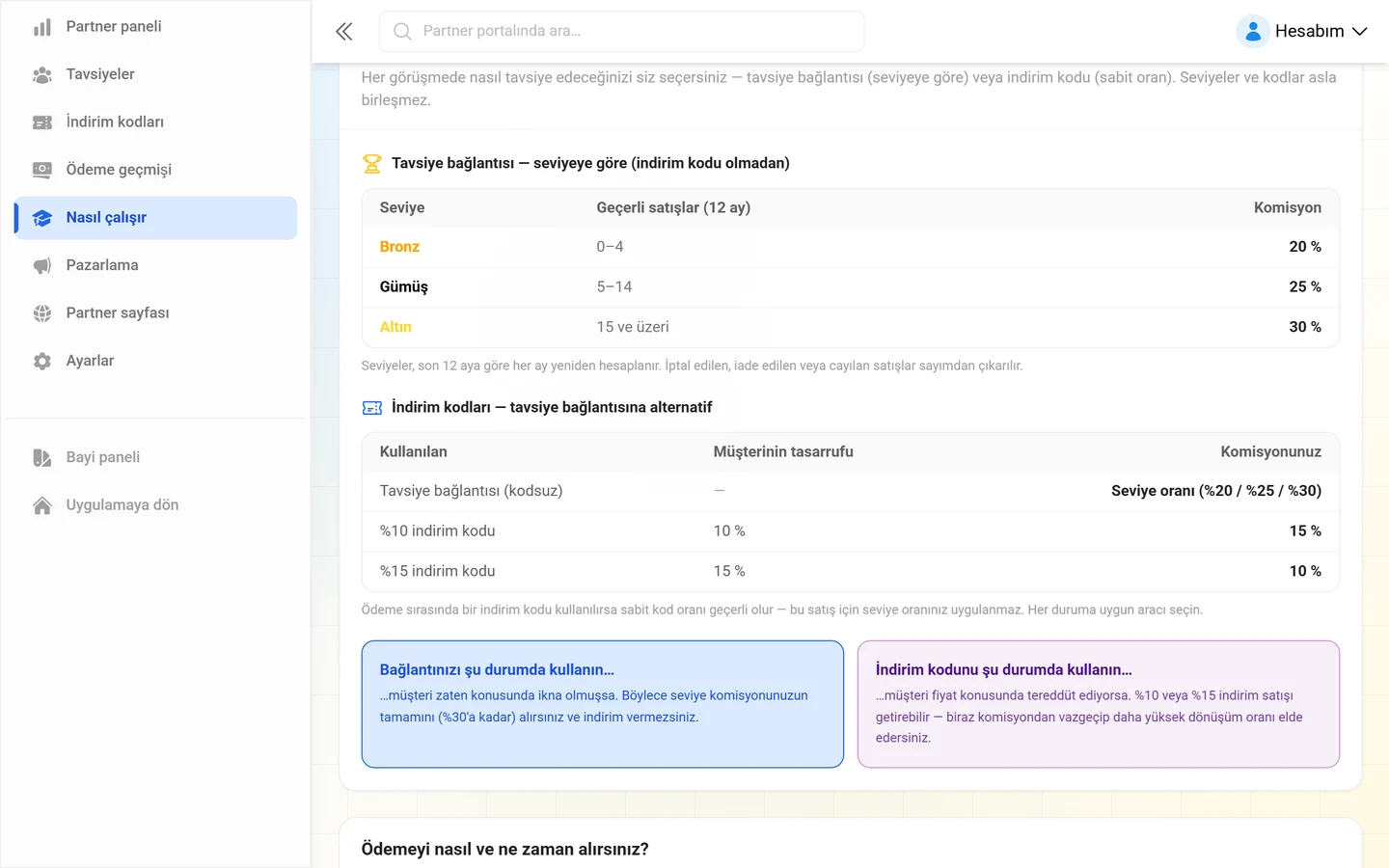
Task: Select the Bronz tier cell
Action: tap(399, 247)
